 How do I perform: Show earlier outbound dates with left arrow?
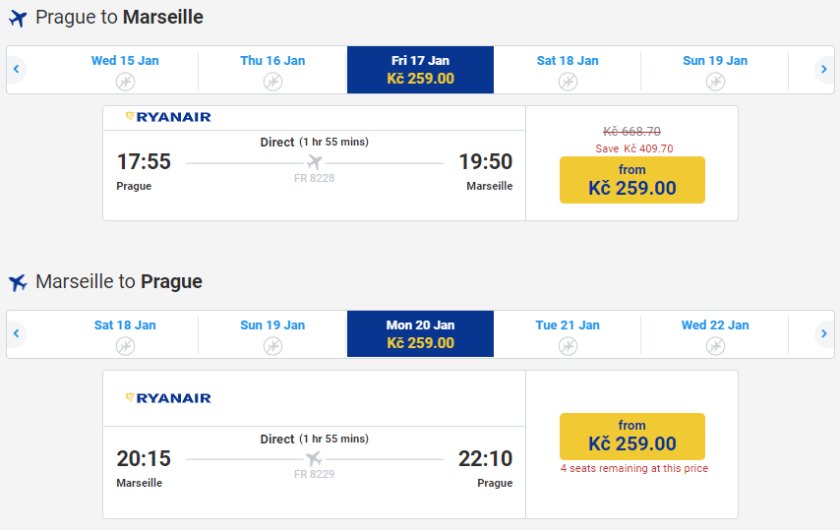pos(16,69)
